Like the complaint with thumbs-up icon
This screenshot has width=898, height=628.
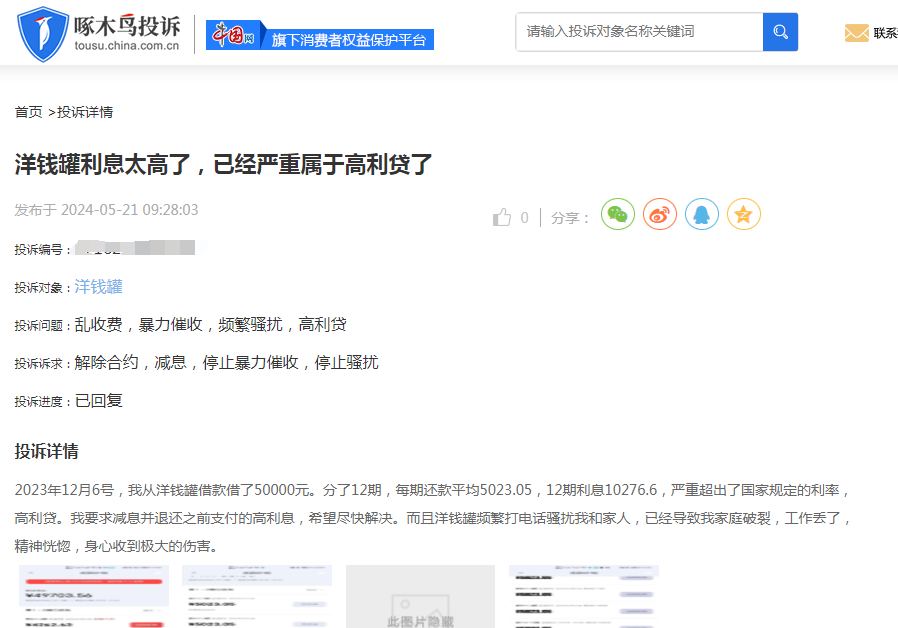[x=502, y=217]
